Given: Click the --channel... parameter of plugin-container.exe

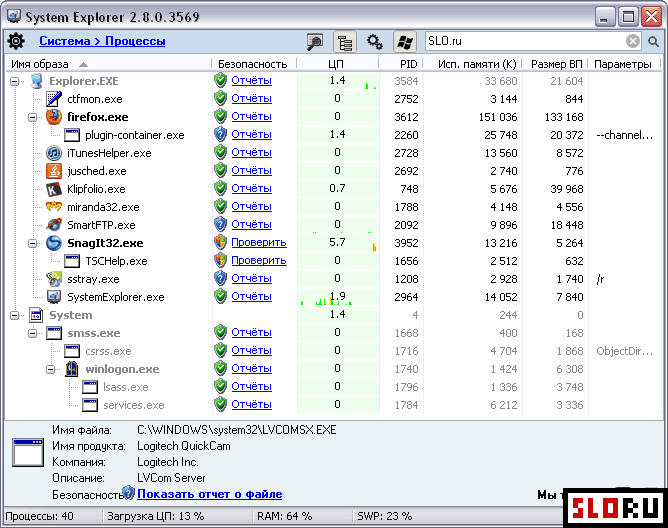Looking at the screenshot, I should point(625,135).
